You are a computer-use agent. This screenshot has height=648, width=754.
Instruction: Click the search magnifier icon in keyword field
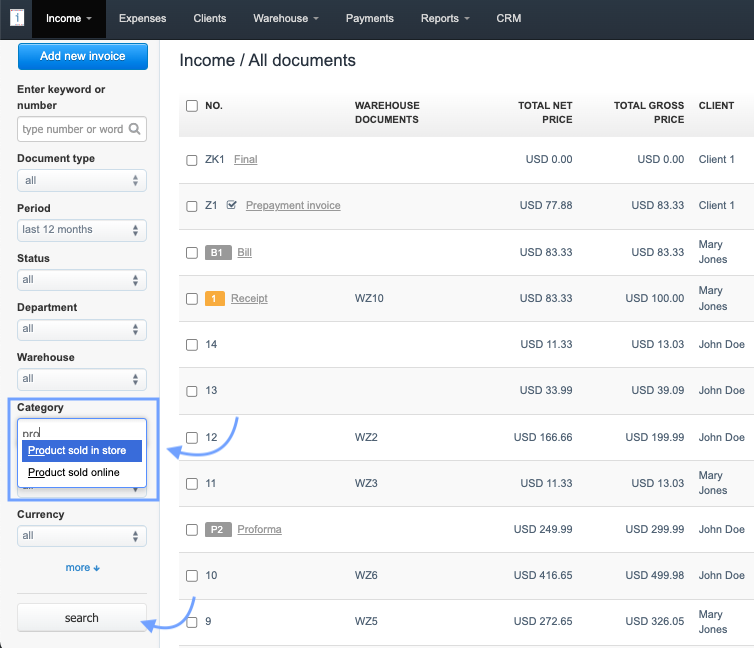click(x=134, y=129)
